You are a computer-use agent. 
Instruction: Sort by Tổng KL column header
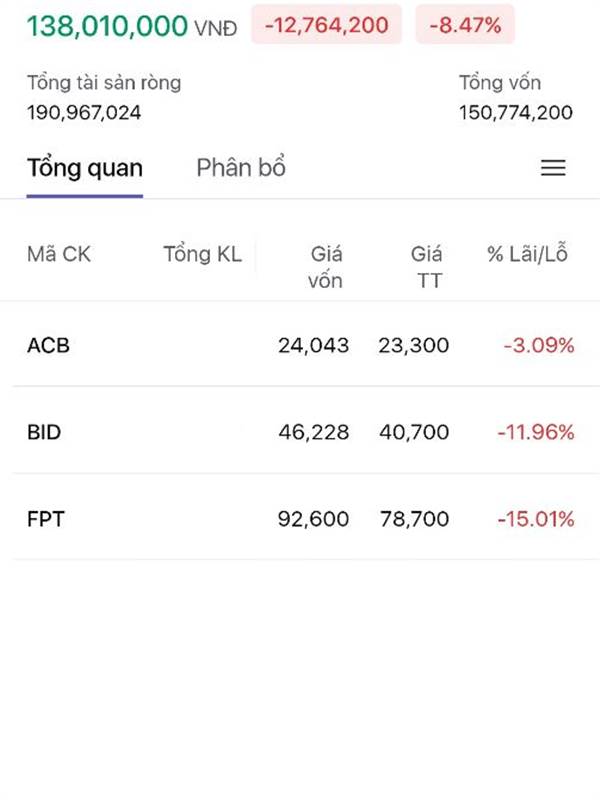[203, 255]
